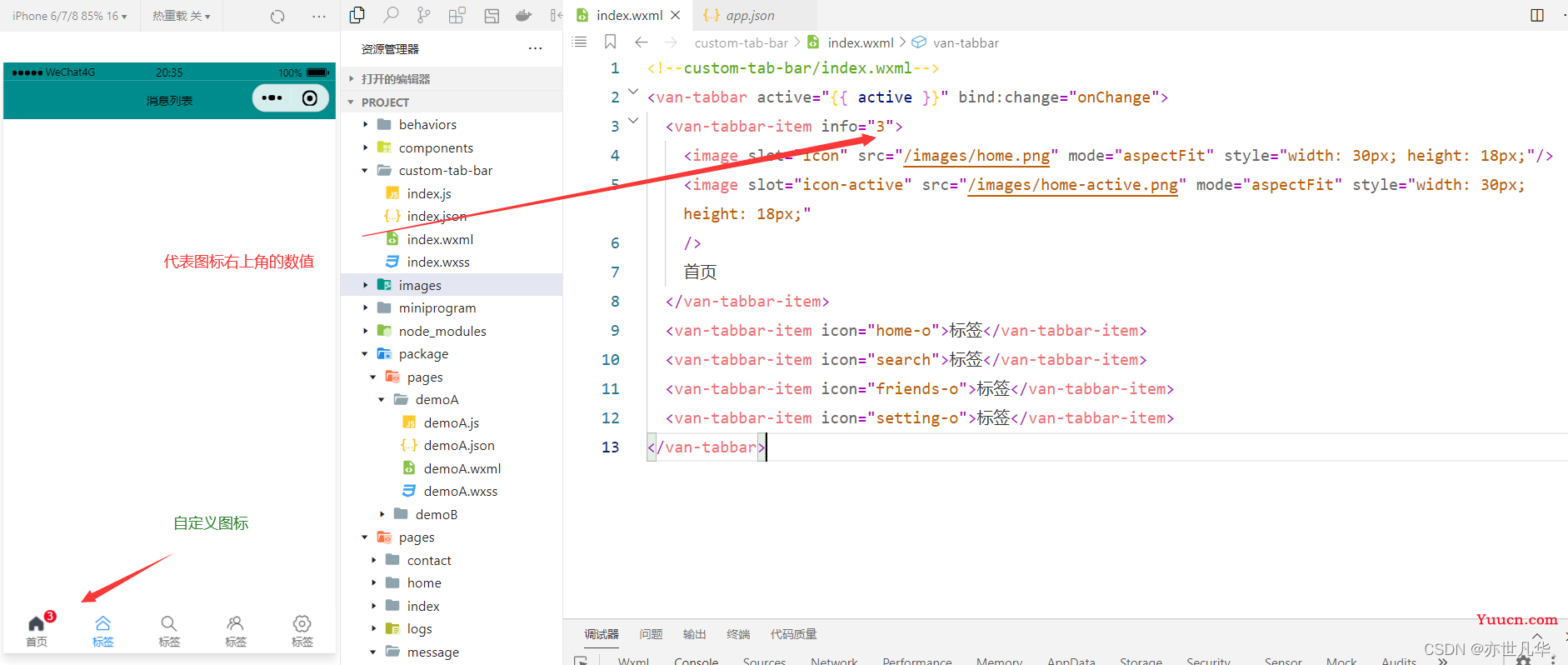The image size is (1568, 665).
Task: Tap the mini program capsule menu dots
Action: [272, 97]
